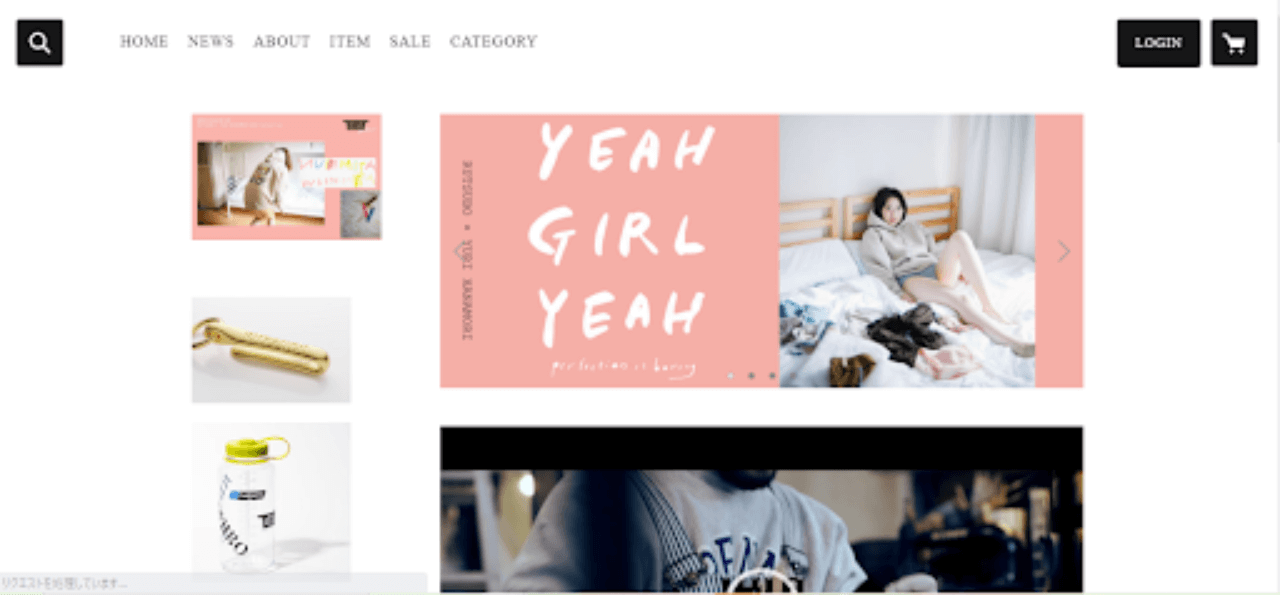Open the NEWS menu item
The width and height of the screenshot is (1280, 595).
(x=210, y=42)
